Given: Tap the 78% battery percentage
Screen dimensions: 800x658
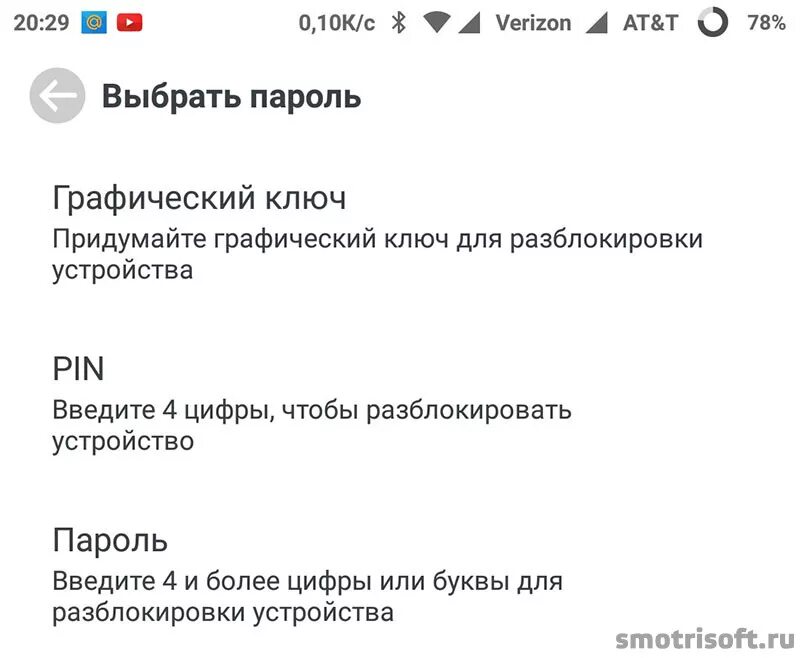Looking at the screenshot, I should (766, 23).
